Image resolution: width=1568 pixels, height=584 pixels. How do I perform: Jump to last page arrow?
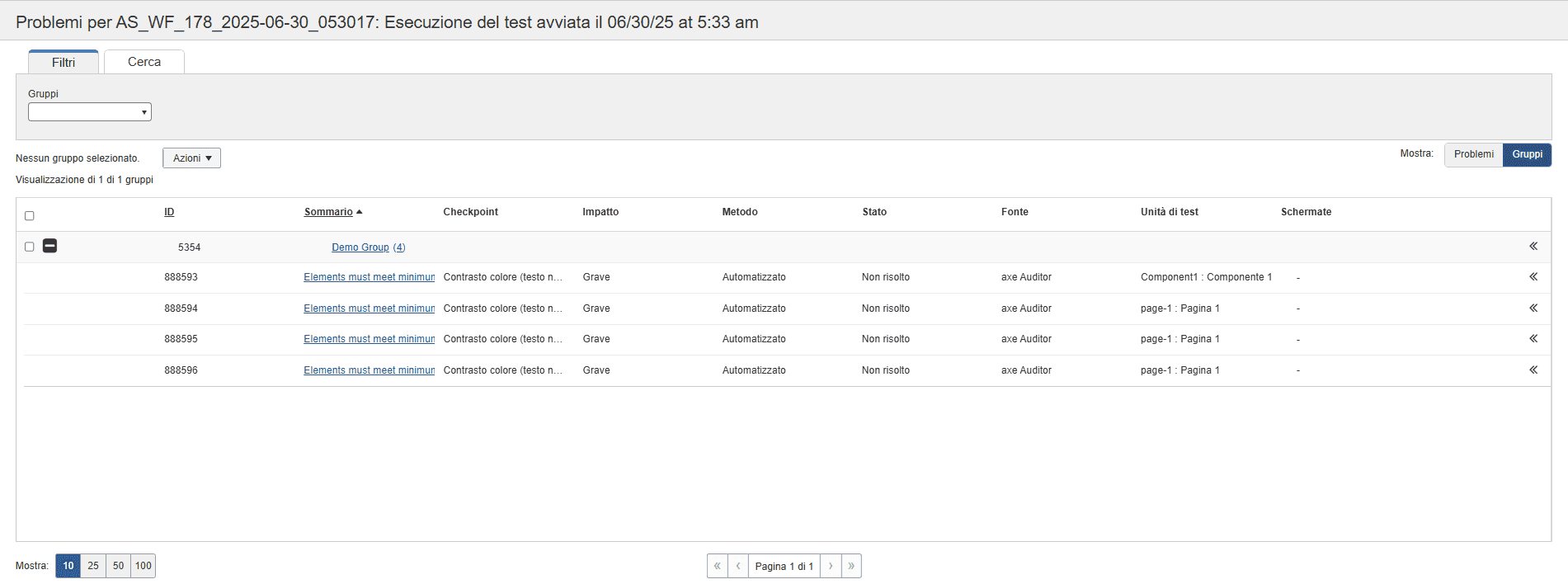click(x=851, y=566)
